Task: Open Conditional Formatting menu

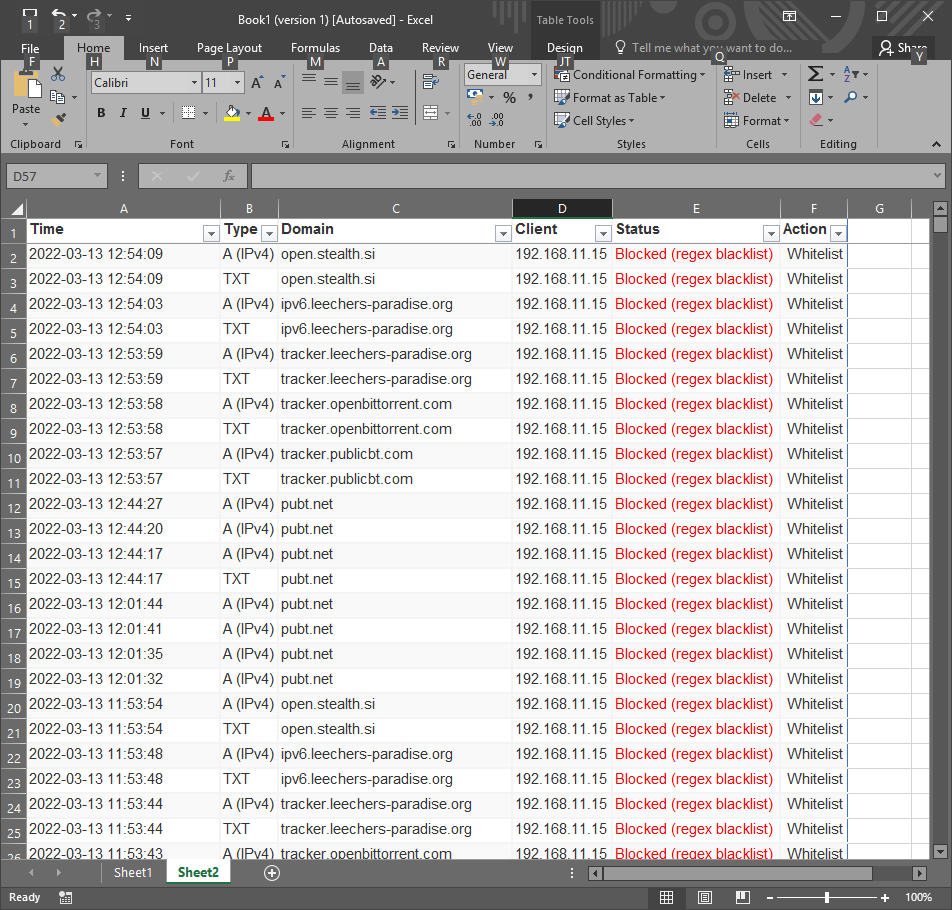Action: [630, 75]
